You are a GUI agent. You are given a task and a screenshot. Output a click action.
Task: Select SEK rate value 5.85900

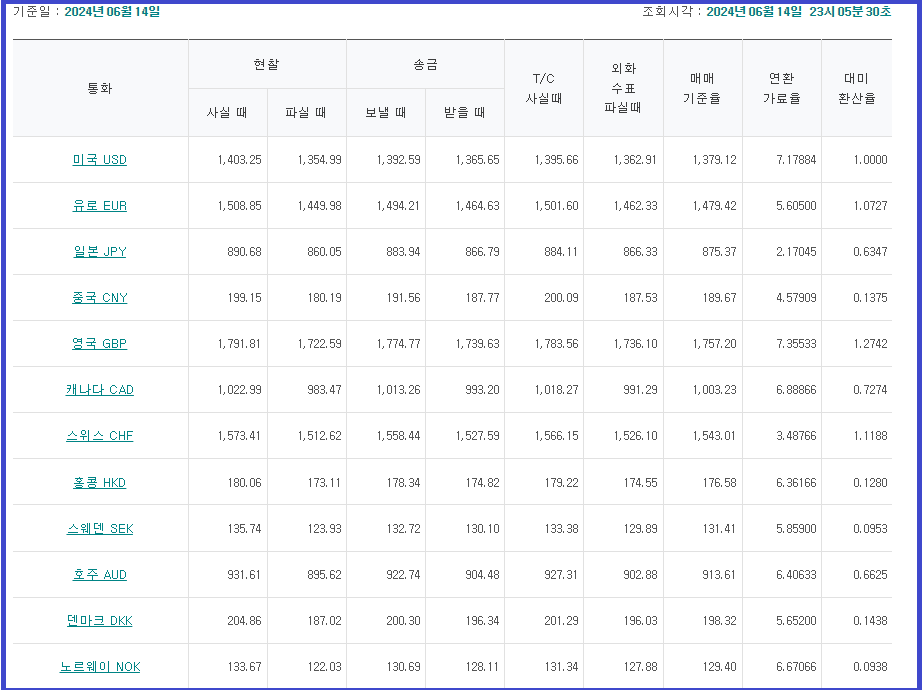coord(796,529)
